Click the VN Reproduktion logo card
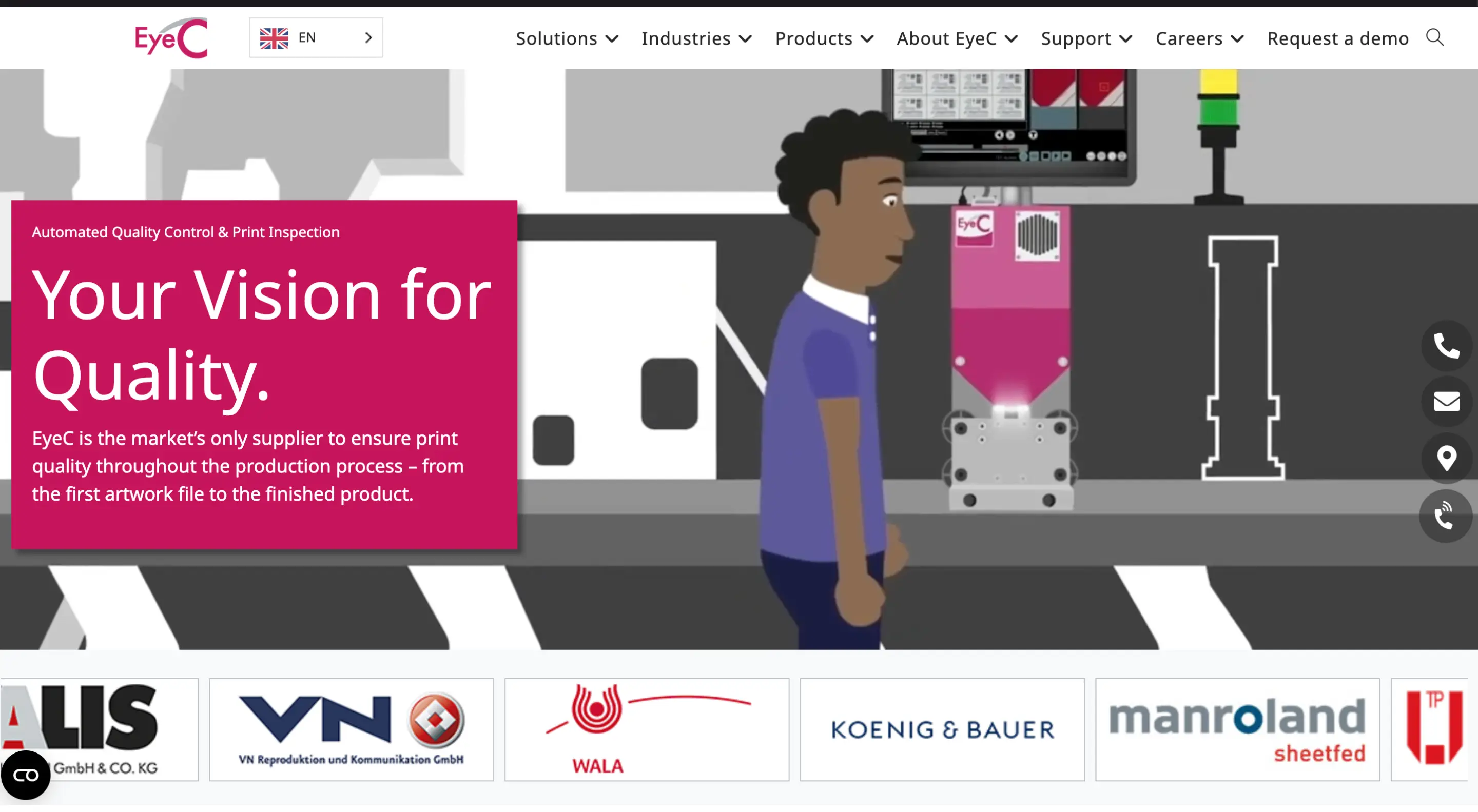The width and height of the screenshot is (1478, 812). pyautogui.click(x=351, y=729)
